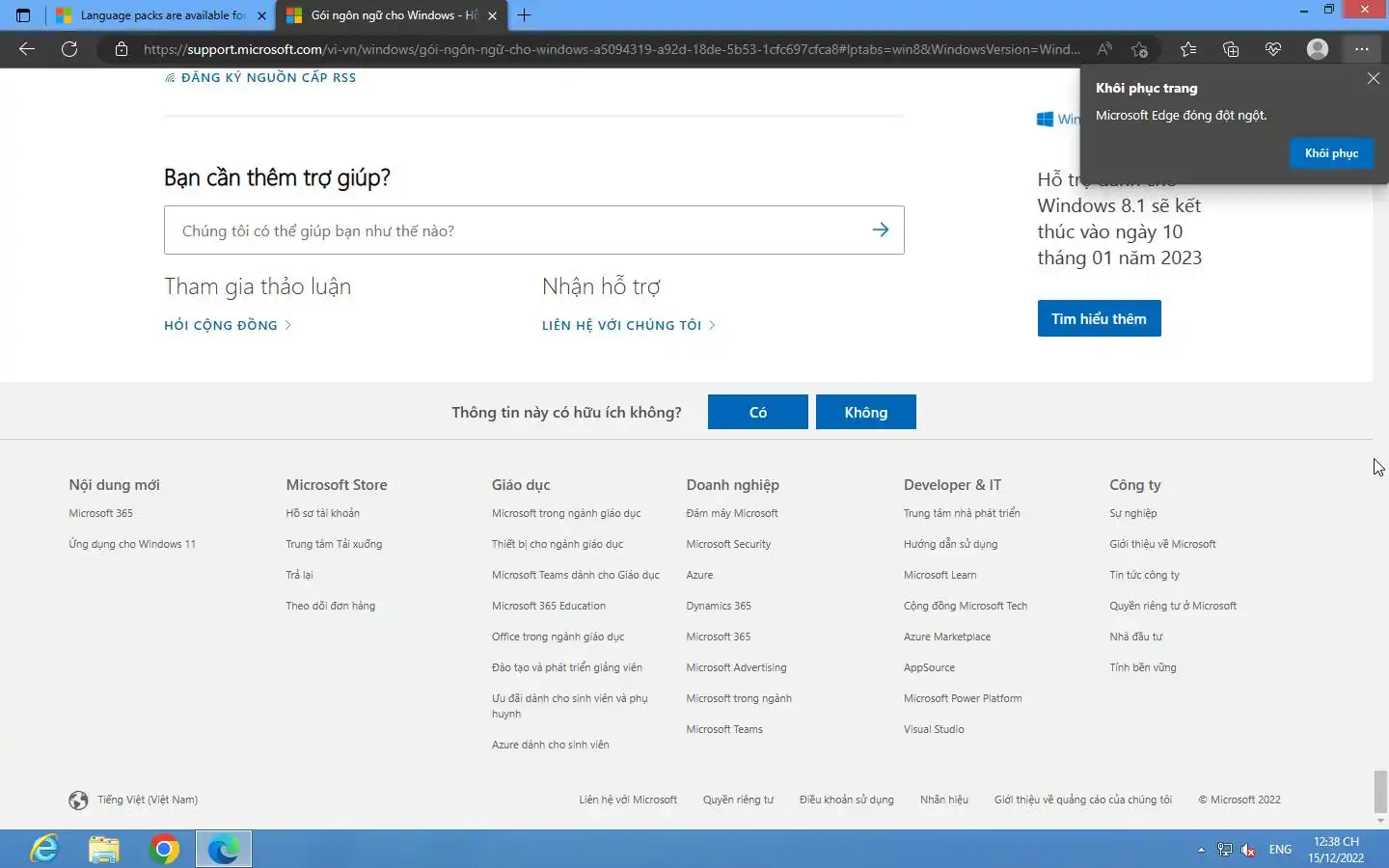This screenshot has height=868, width=1389.
Task: Click Khôi phục restore button
Action: [x=1331, y=153]
